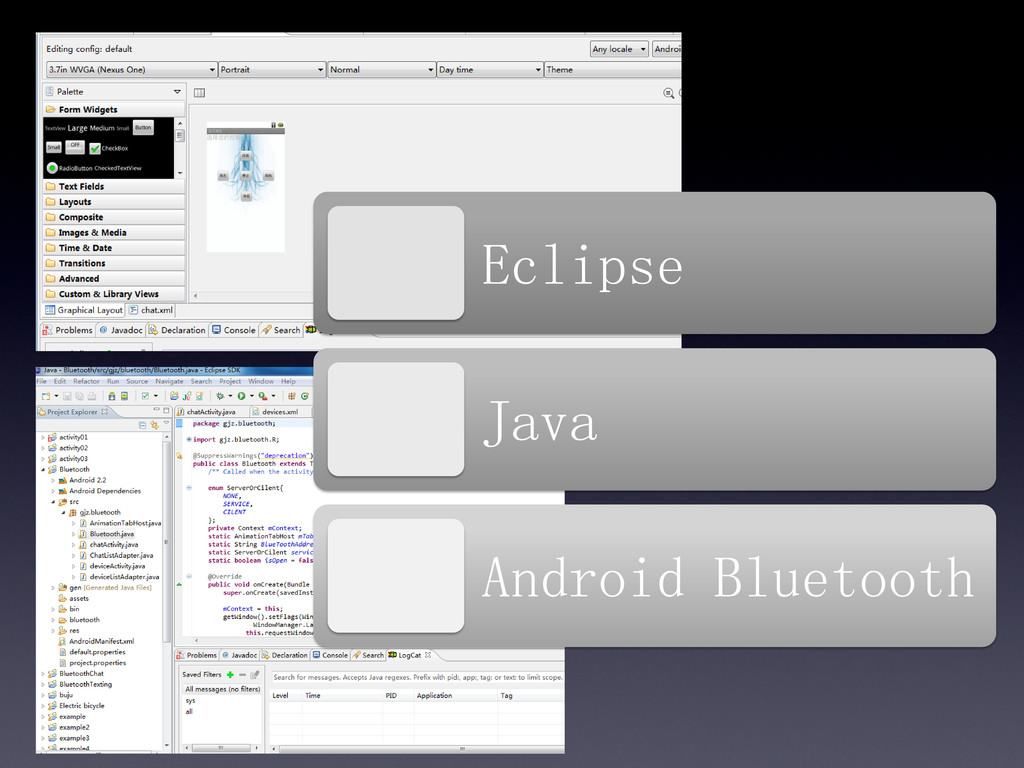Open the Day time dropdown
1024x768 pixels.
[490, 69]
